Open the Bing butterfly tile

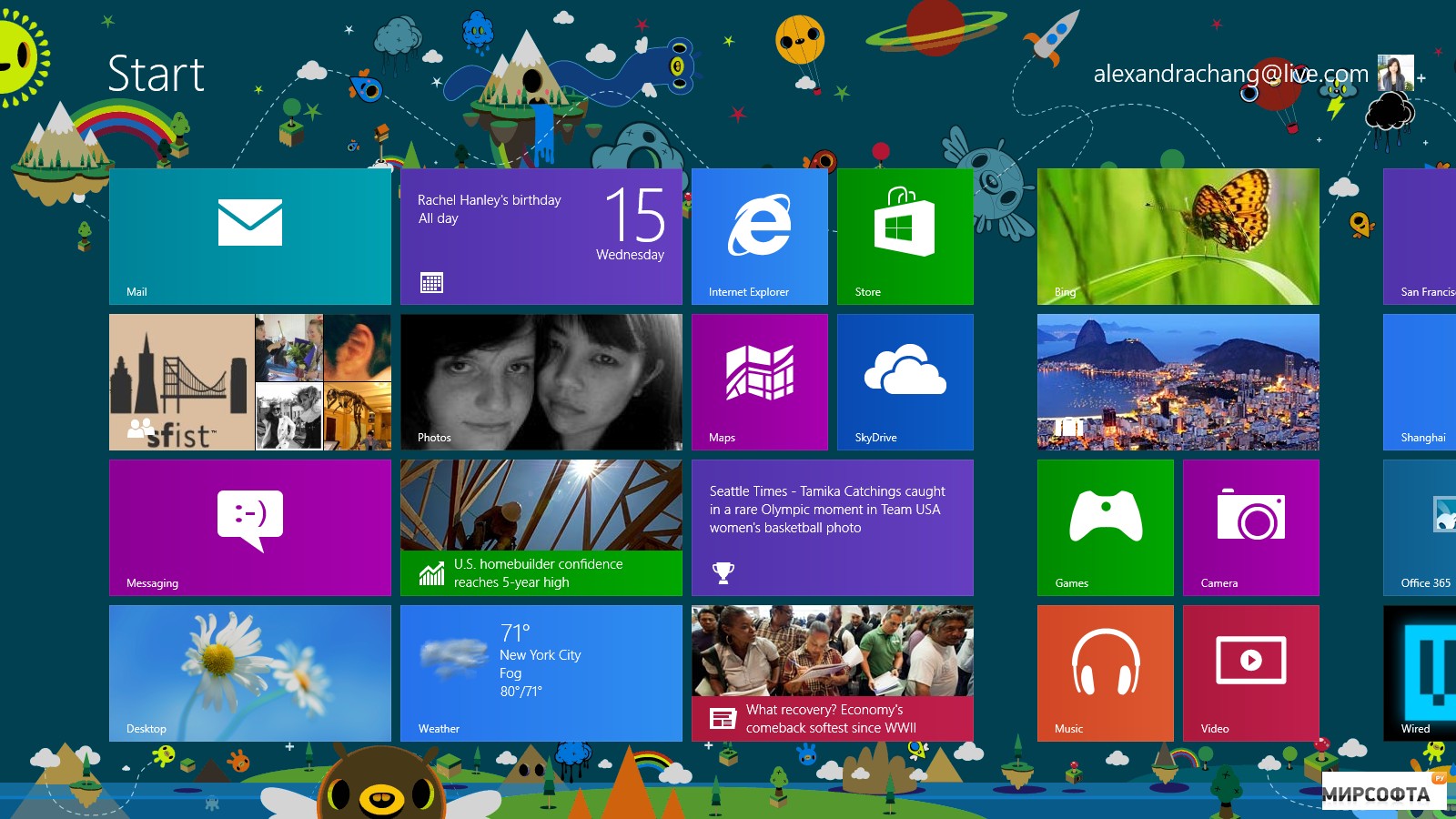click(x=1178, y=237)
